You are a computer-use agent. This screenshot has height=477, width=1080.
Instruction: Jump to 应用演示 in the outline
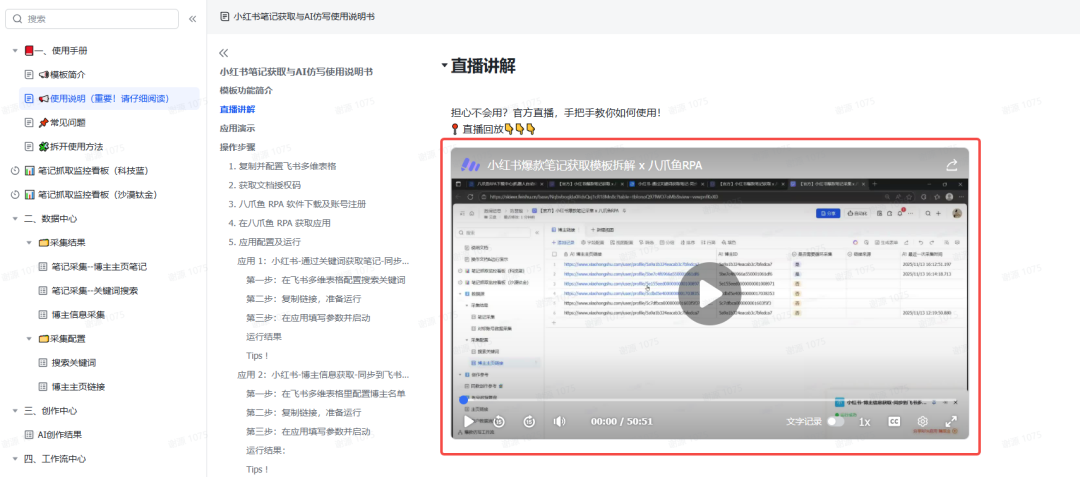point(238,128)
